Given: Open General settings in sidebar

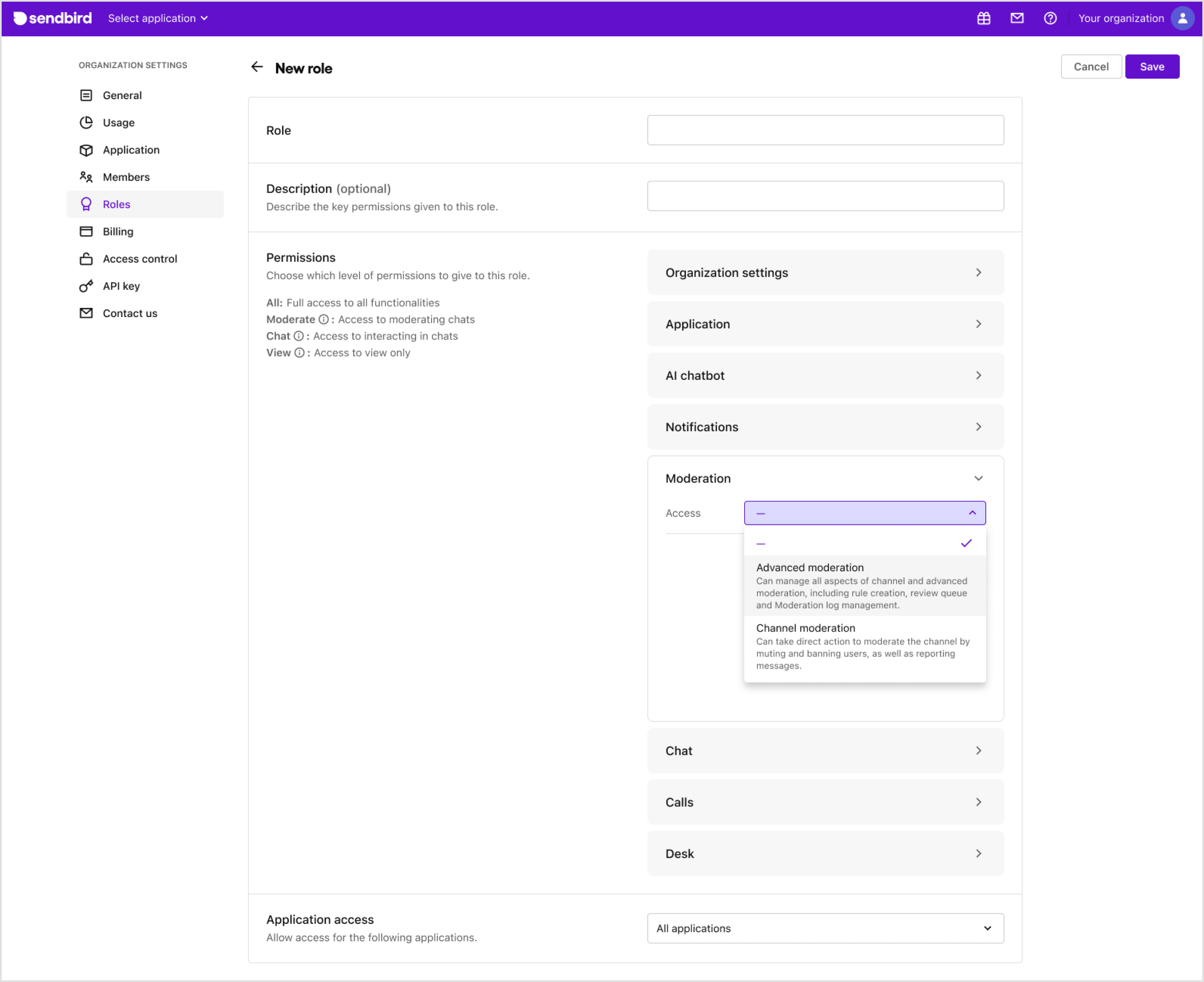Looking at the screenshot, I should [x=145, y=95].
